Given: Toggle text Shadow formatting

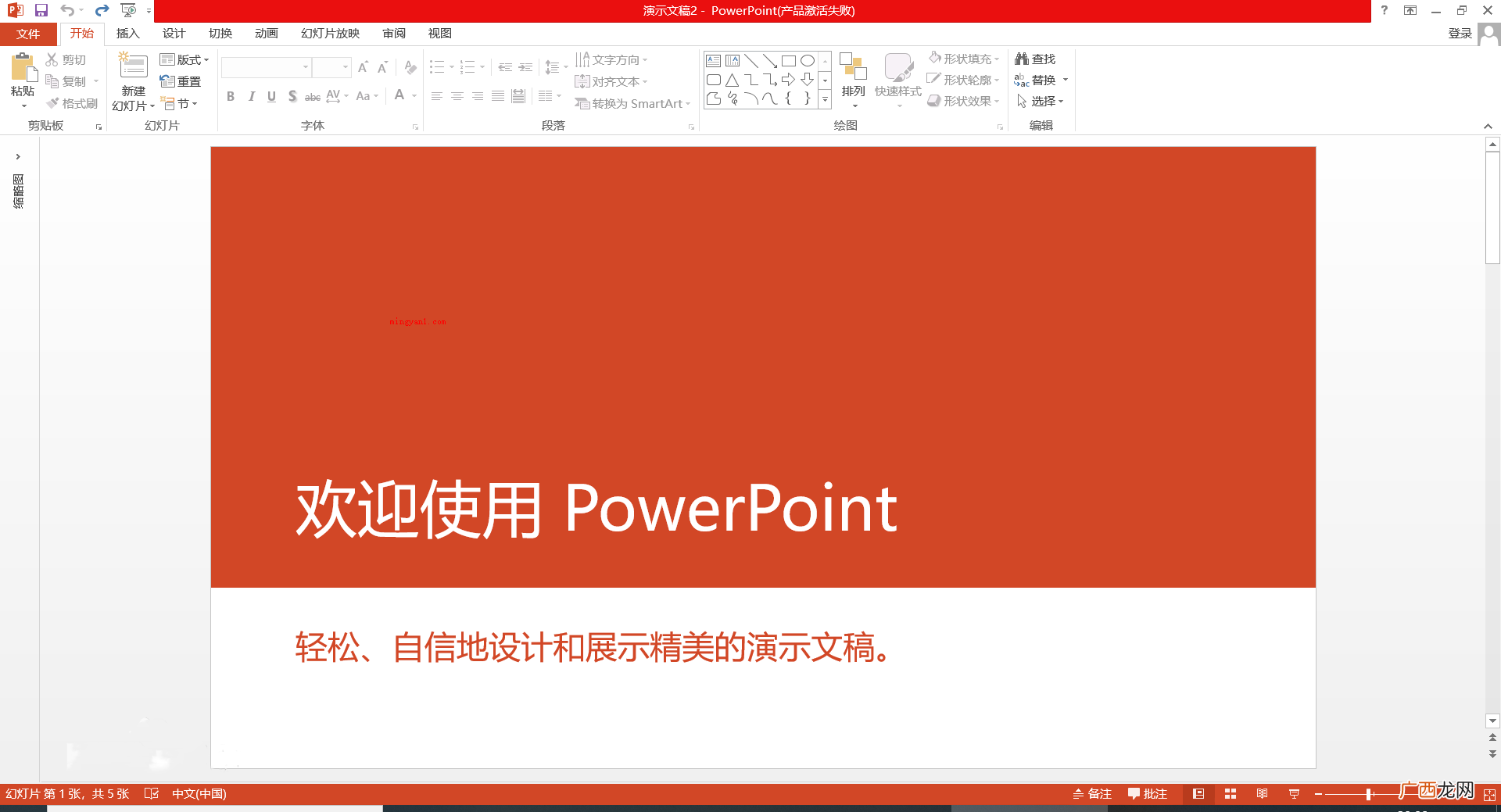Looking at the screenshot, I should (292, 96).
